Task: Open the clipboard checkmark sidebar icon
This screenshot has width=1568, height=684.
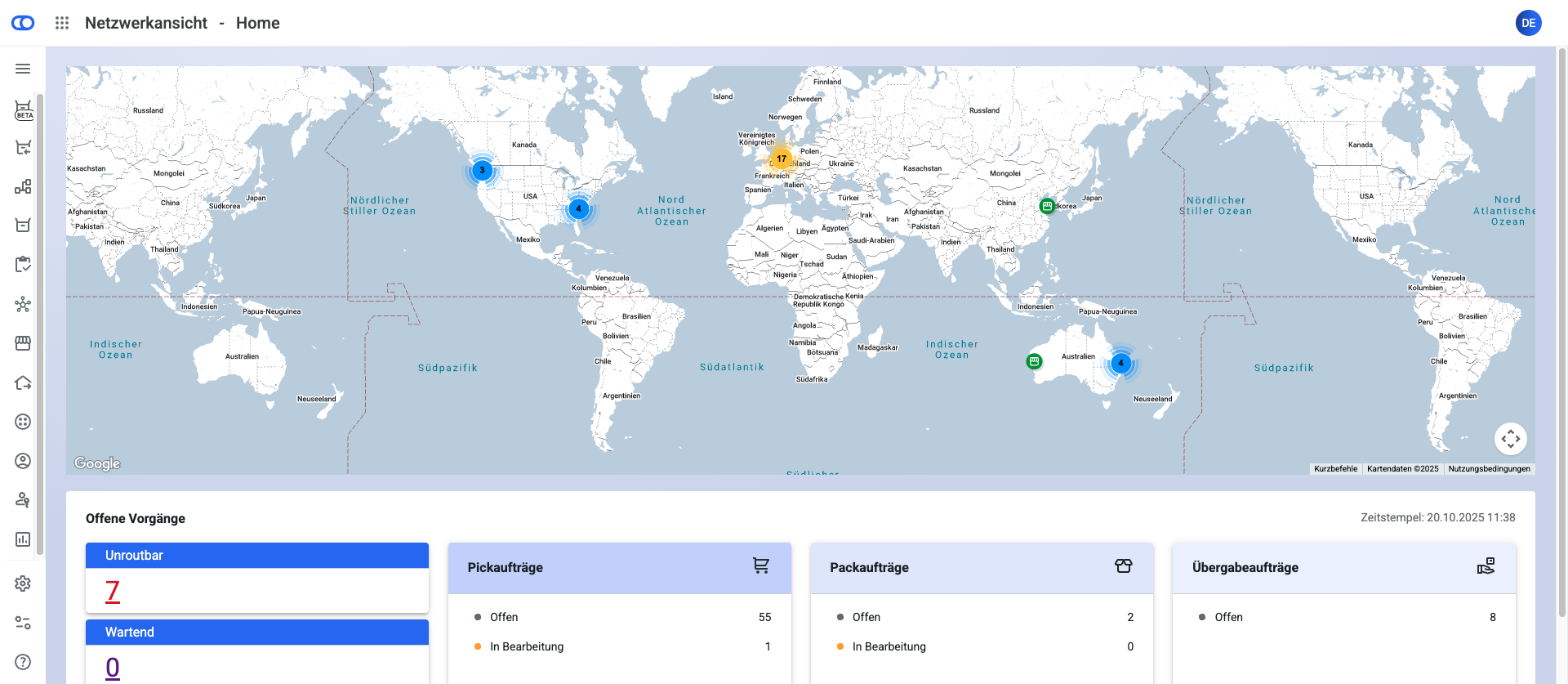Action: pos(23,265)
